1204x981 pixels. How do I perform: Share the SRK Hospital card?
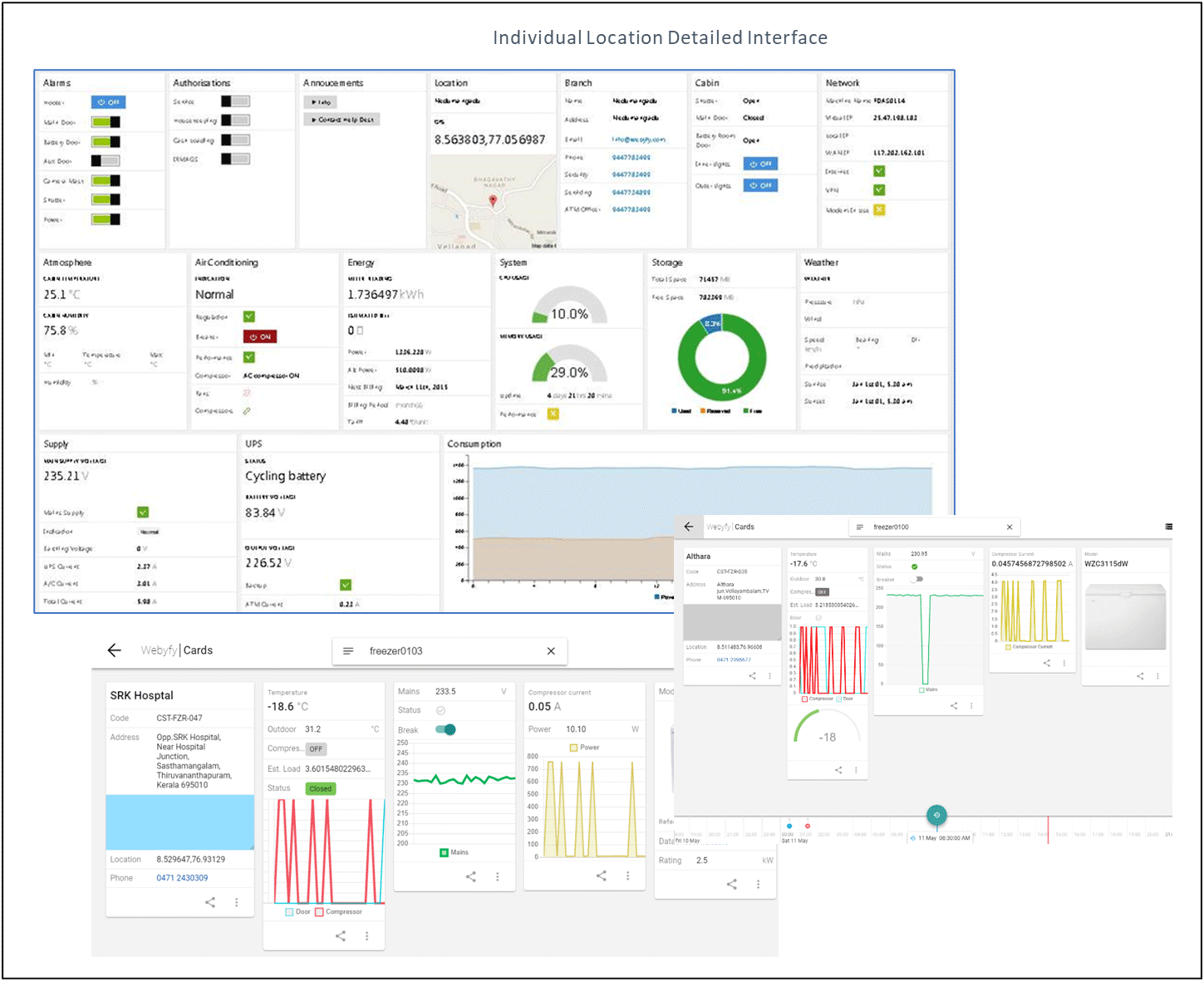coord(210,902)
